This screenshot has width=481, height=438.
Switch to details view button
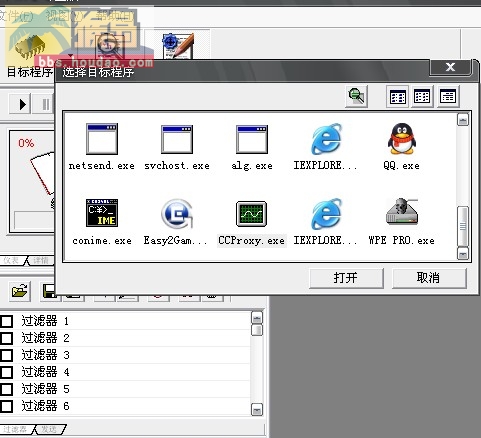(448, 97)
